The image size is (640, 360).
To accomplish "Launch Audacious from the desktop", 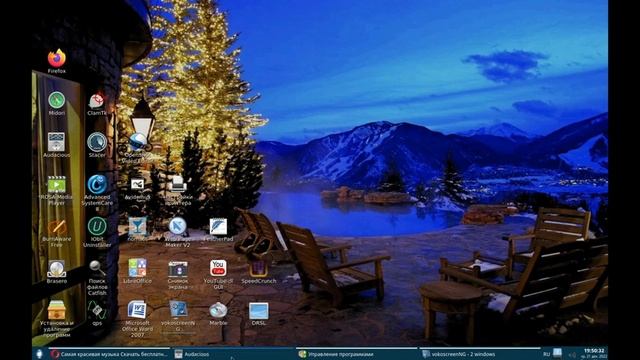I will [x=56, y=142].
